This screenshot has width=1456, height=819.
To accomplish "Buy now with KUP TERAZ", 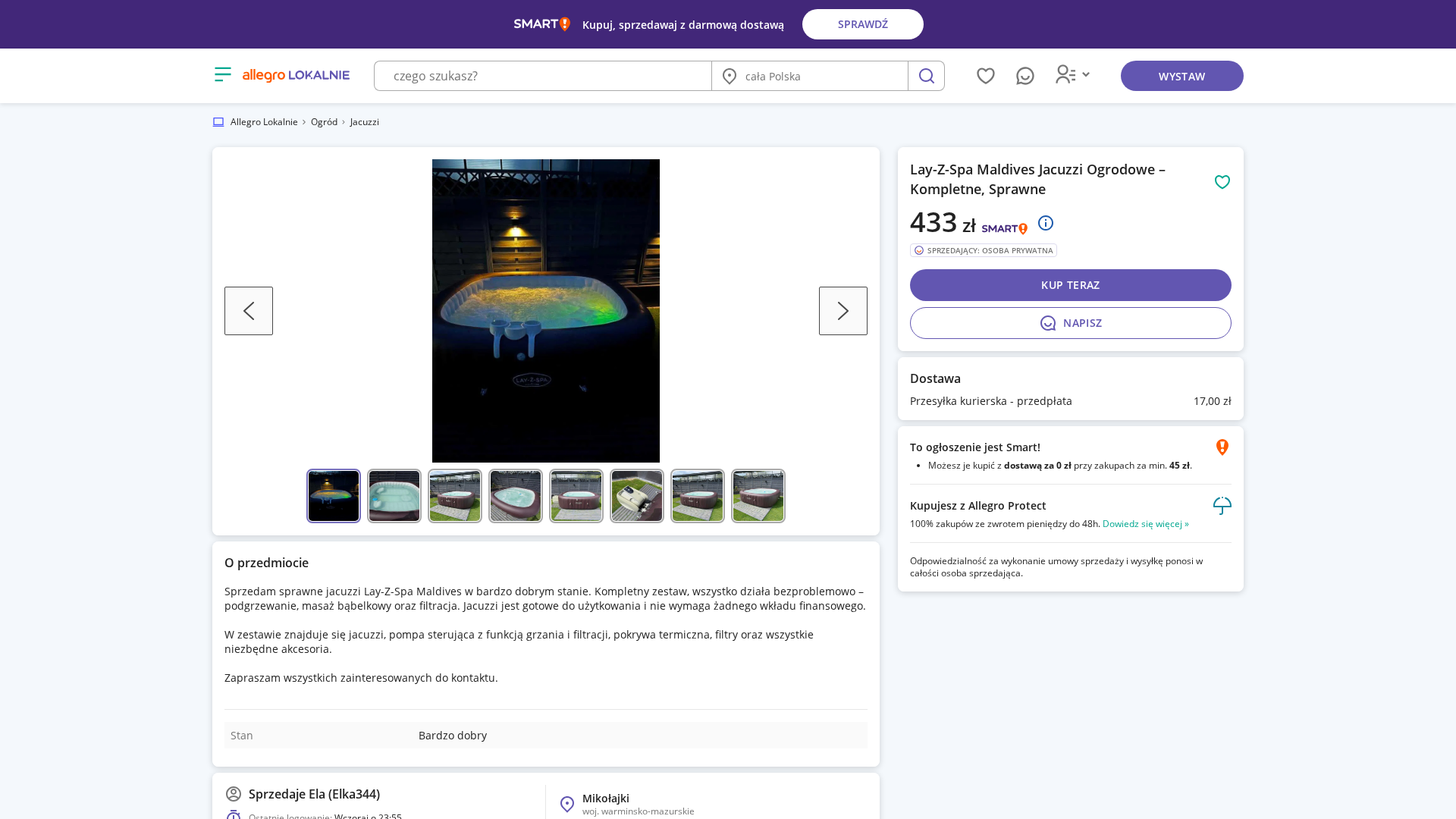I will pos(1070,285).
